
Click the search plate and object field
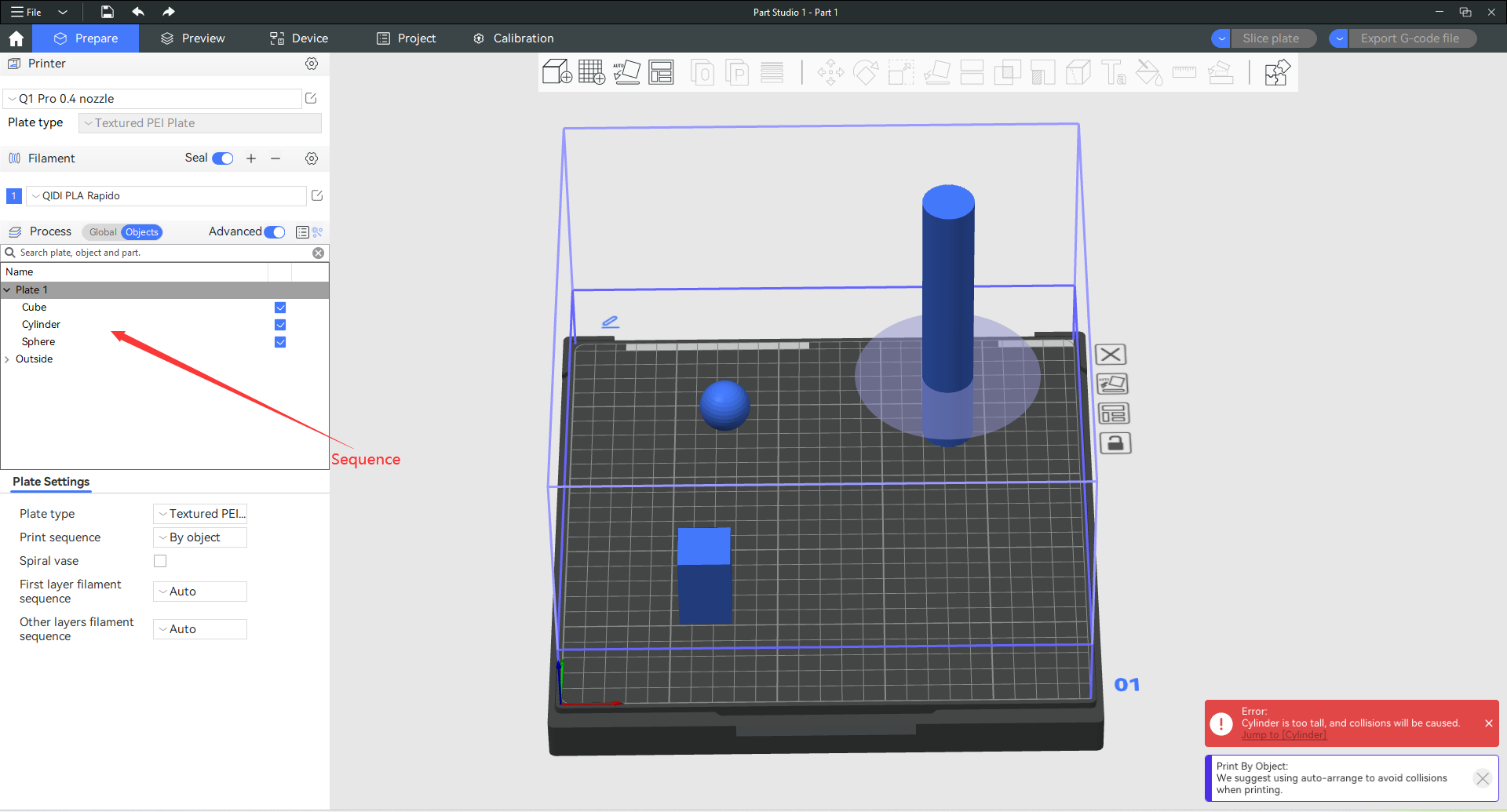(161, 253)
